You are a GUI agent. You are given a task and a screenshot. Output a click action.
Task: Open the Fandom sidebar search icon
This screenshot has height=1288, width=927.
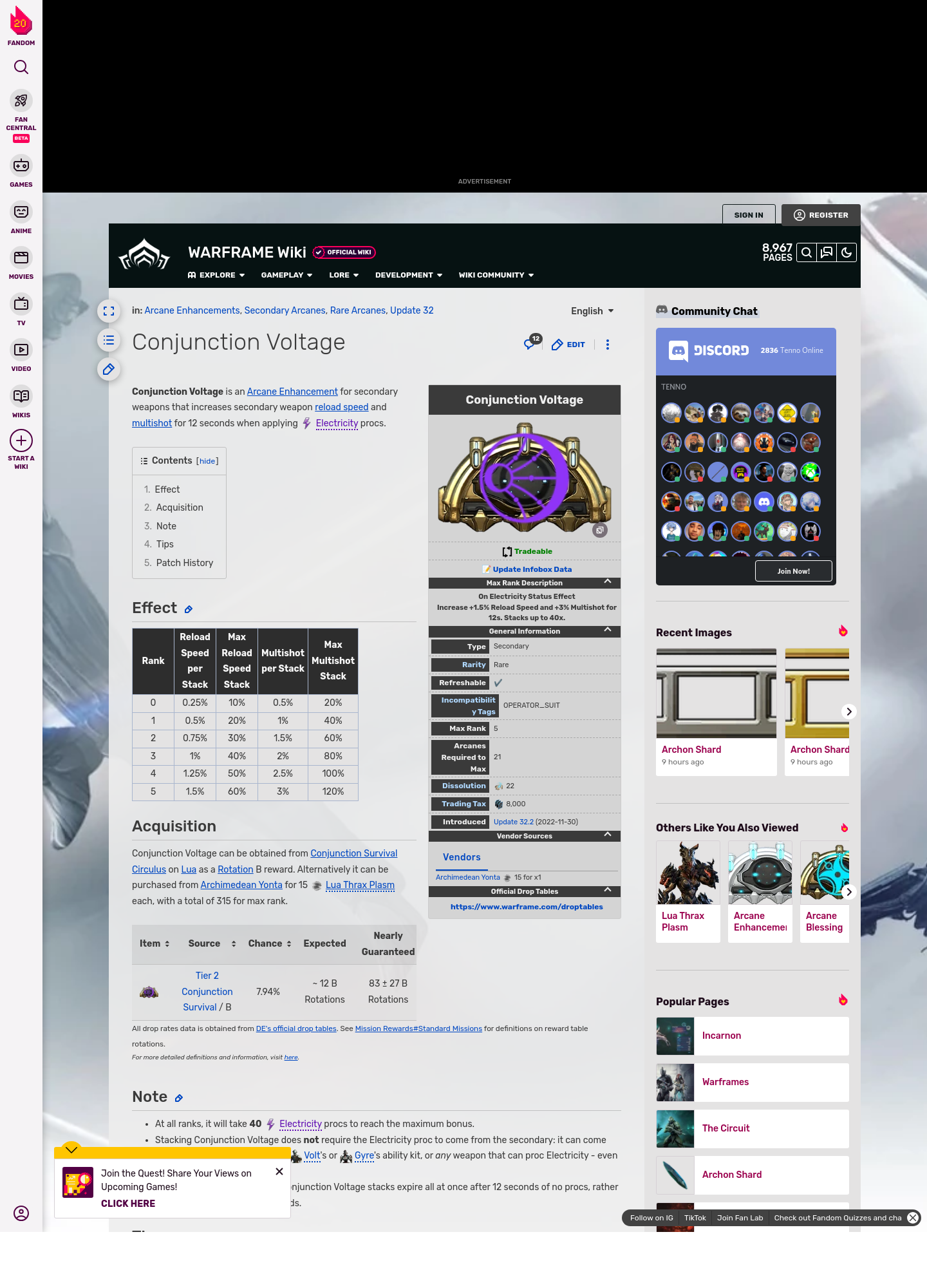coord(21,67)
